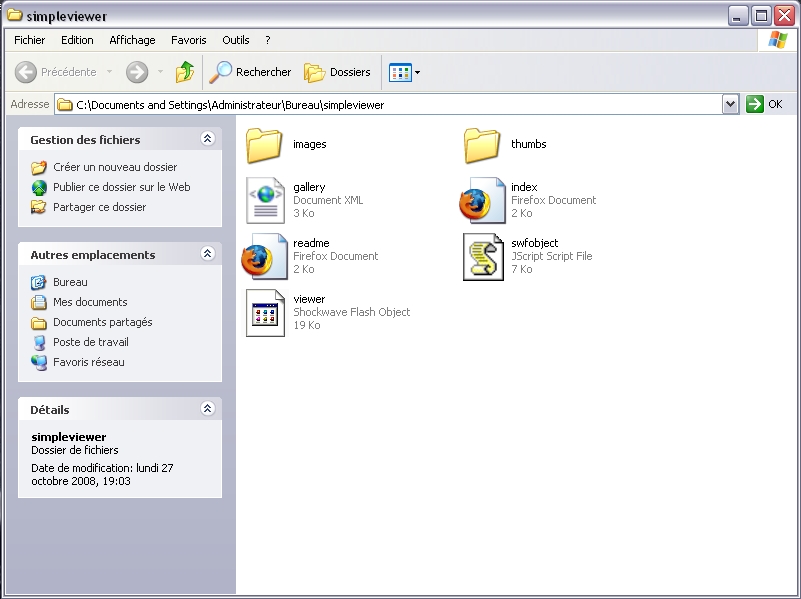This screenshot has height=599, width=801.
Task: Open the images folder icon
Action: tap(265, 145)
